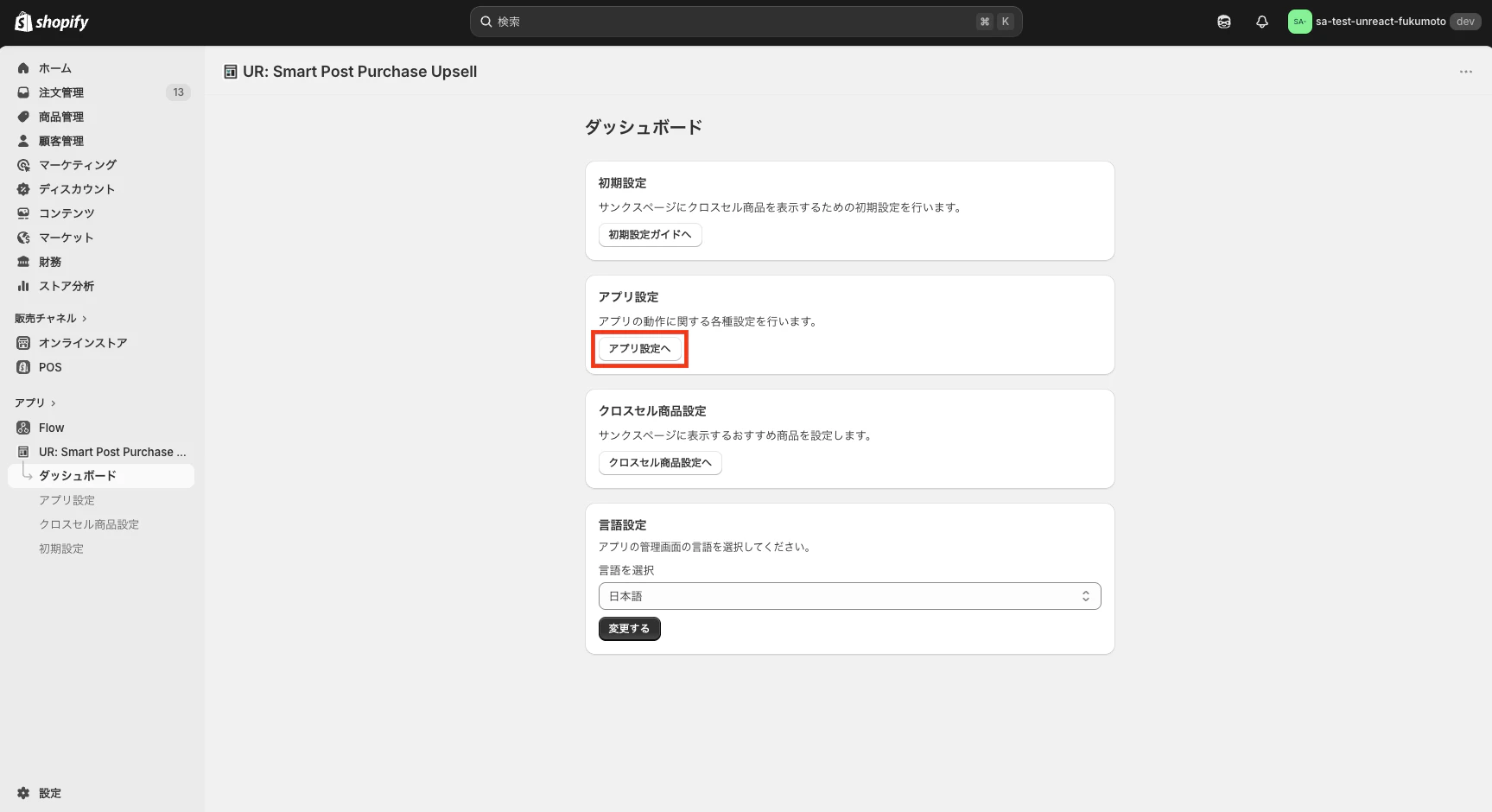The height and width of the screenshot is (812, 1492).
Task: Click the 注文管理 inbox icon
Action: [23, 92]
